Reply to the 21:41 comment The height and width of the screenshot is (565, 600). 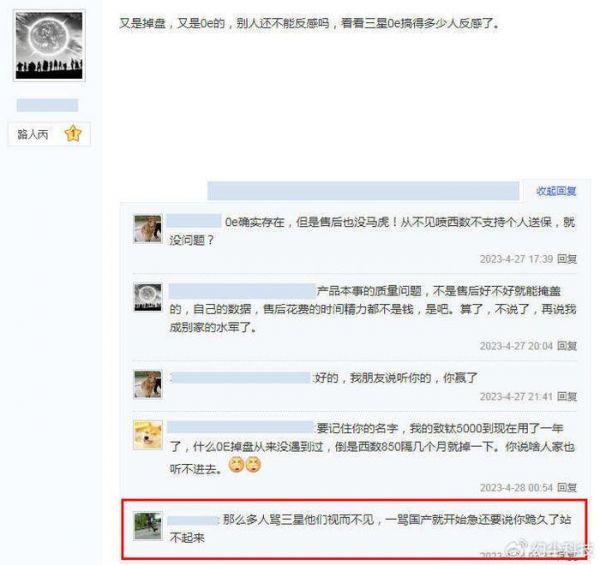tap(567, 397)
